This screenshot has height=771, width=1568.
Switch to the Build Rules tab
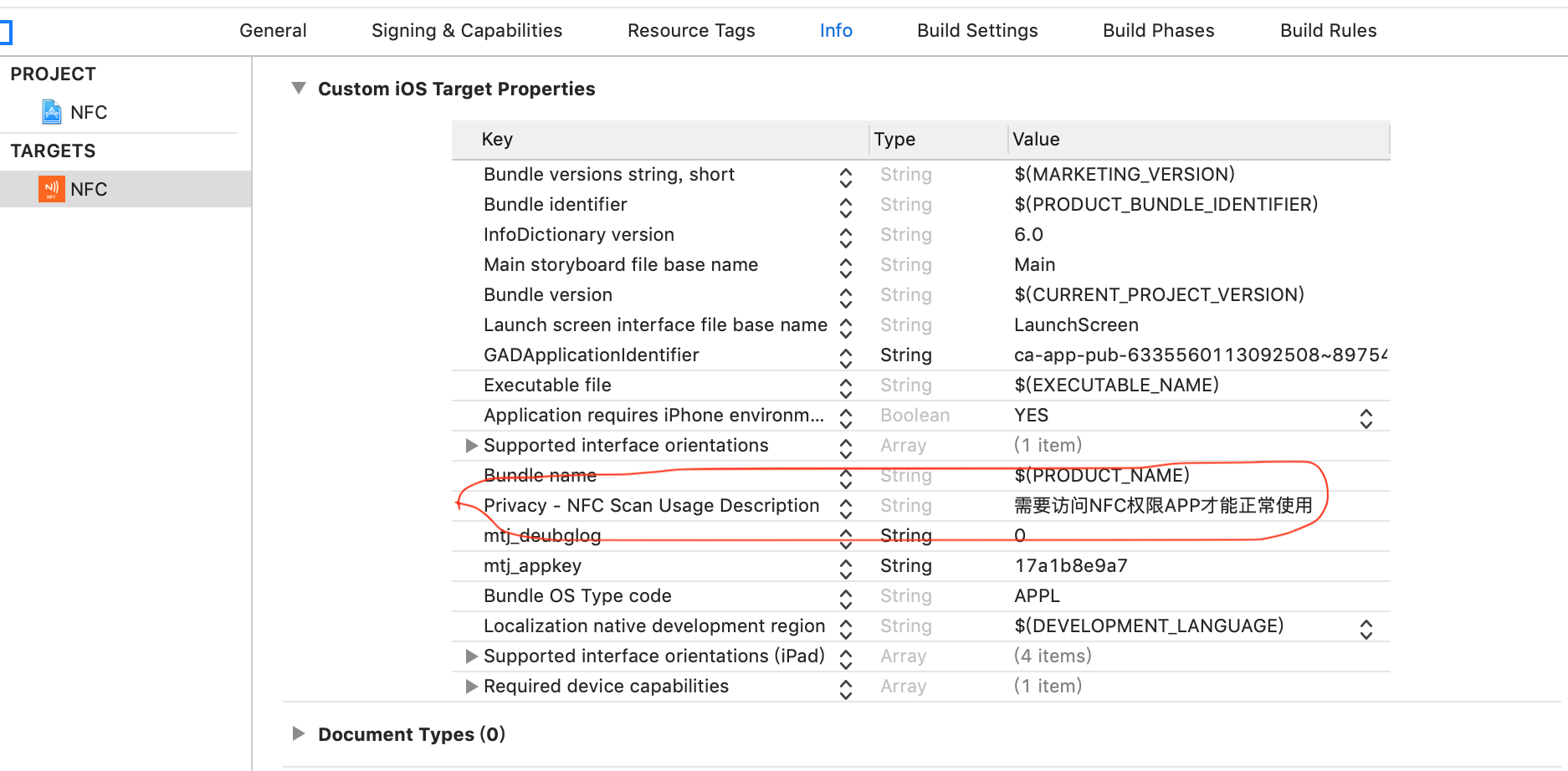(1328, 31)
